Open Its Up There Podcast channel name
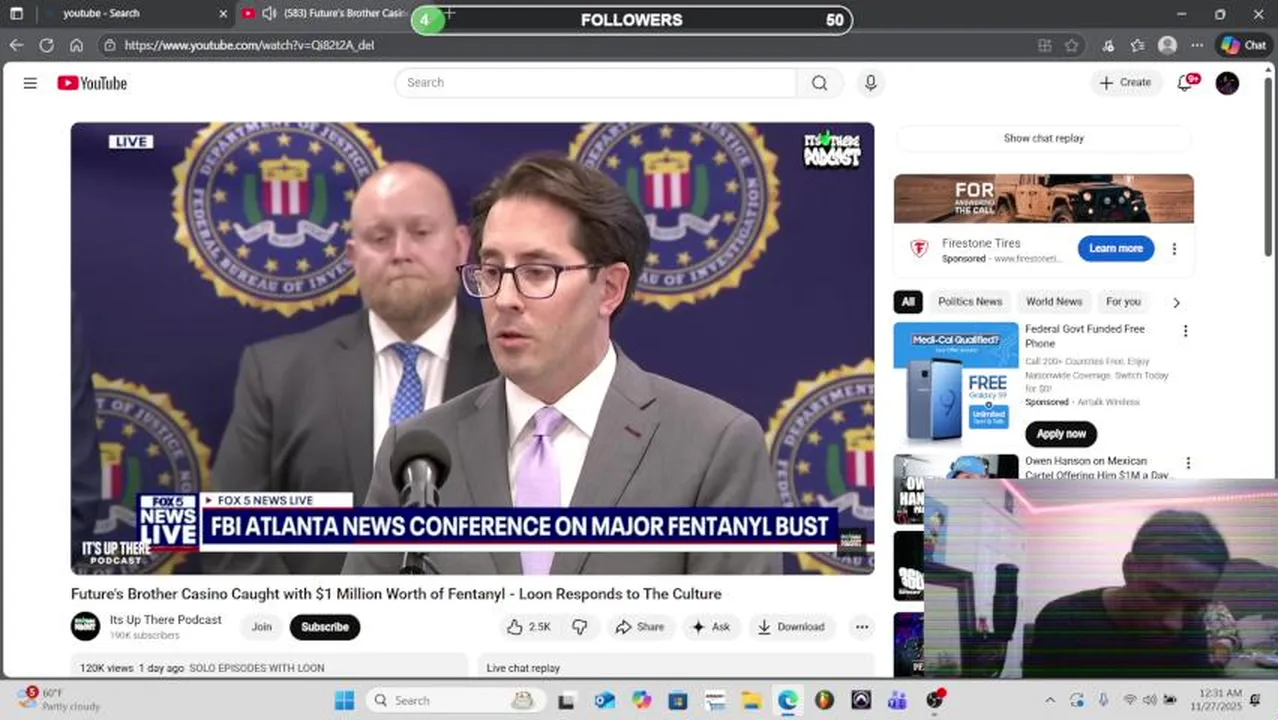This screenshot has width=1278, height=720. tap(166, 620)
